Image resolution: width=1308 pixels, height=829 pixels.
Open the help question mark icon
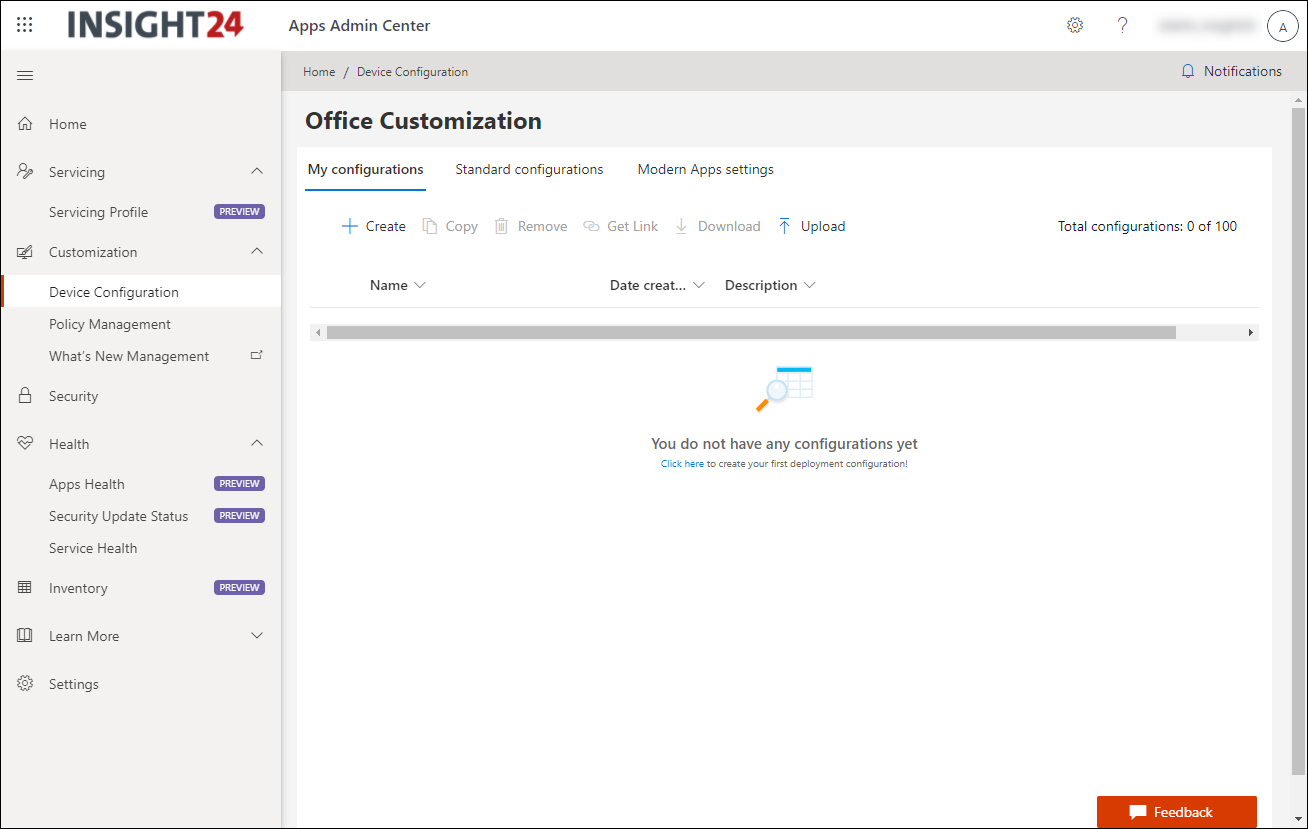(1122, 25)
